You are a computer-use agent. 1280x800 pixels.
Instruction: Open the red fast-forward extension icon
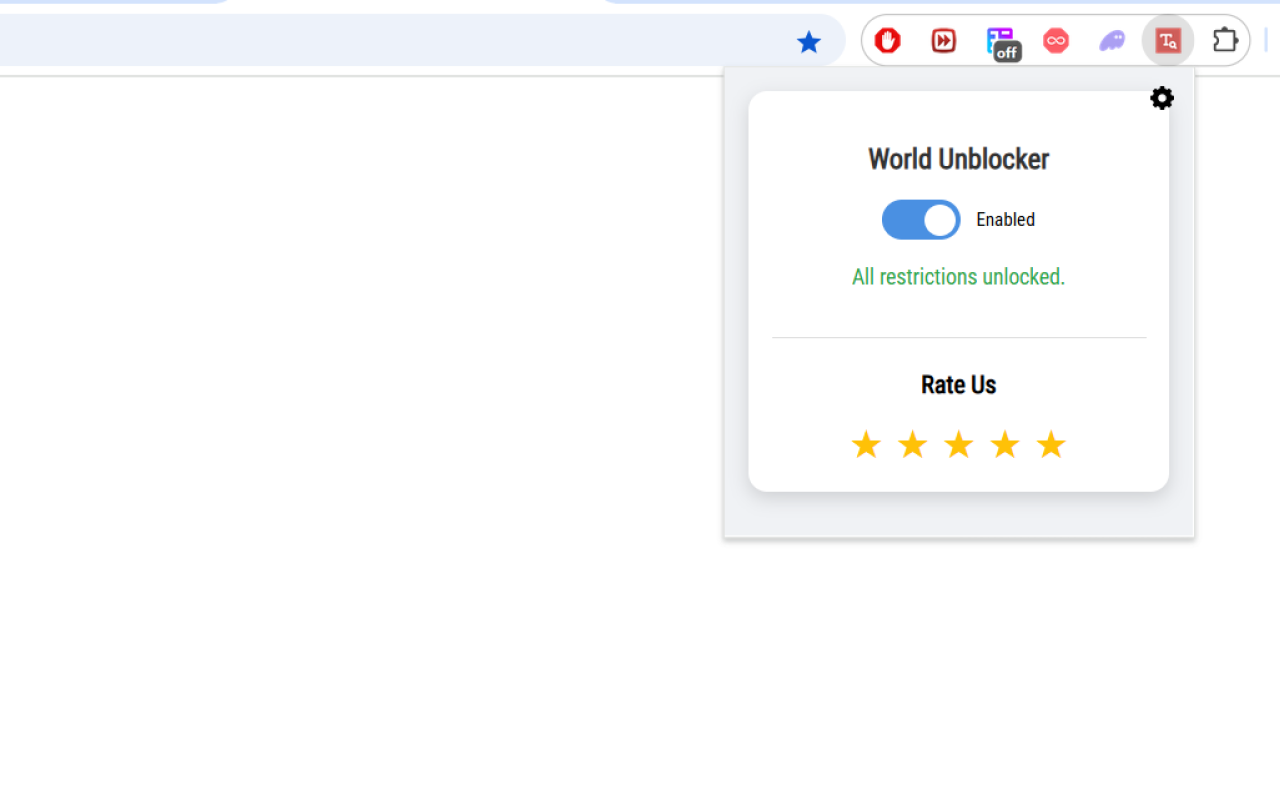pyautogui.click(x=944, y=40)
